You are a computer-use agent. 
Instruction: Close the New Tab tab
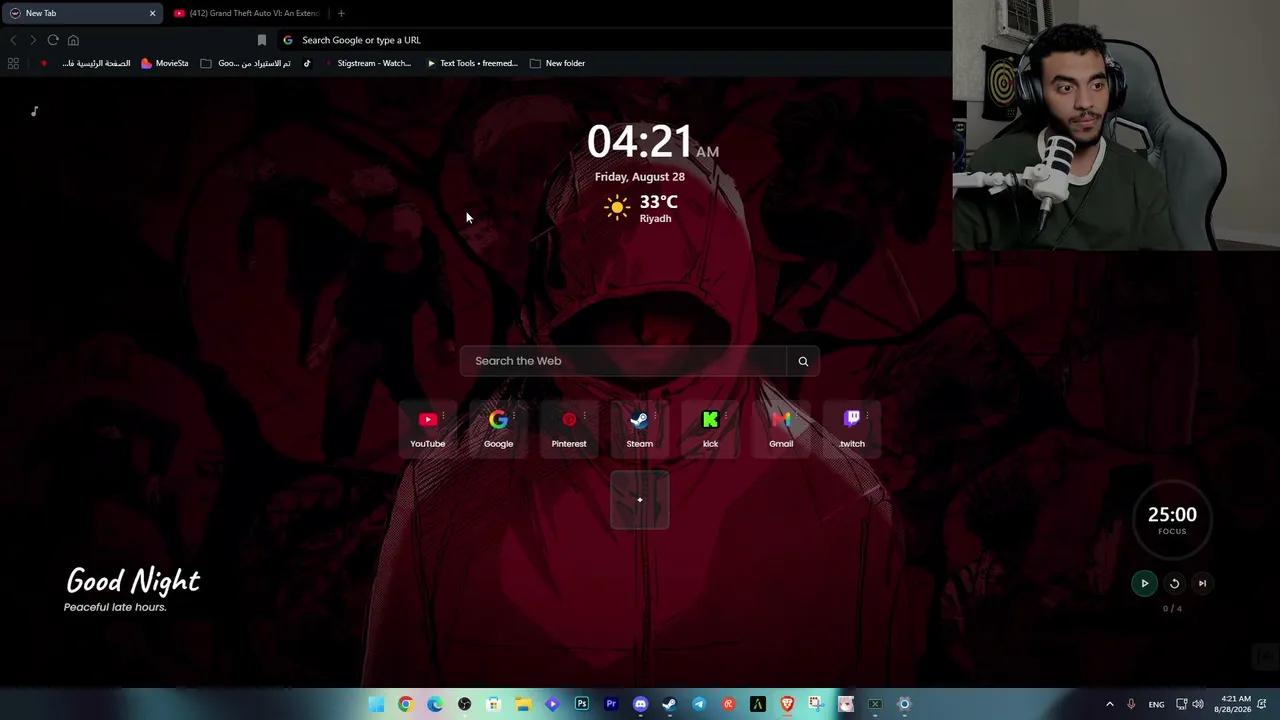click(152, 13)
